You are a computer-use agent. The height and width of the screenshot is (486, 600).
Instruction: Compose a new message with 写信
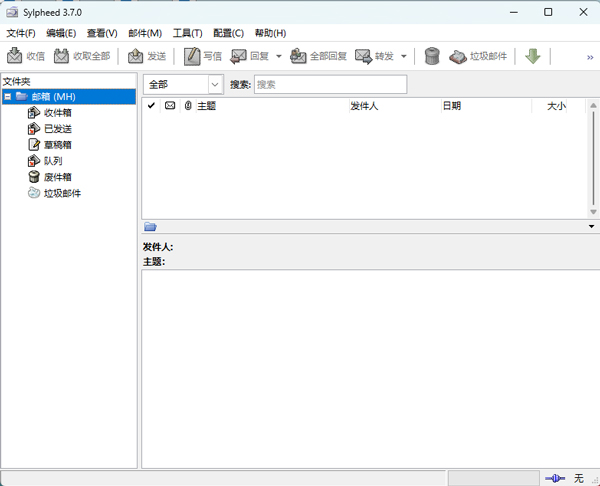[x=203, y=56]
